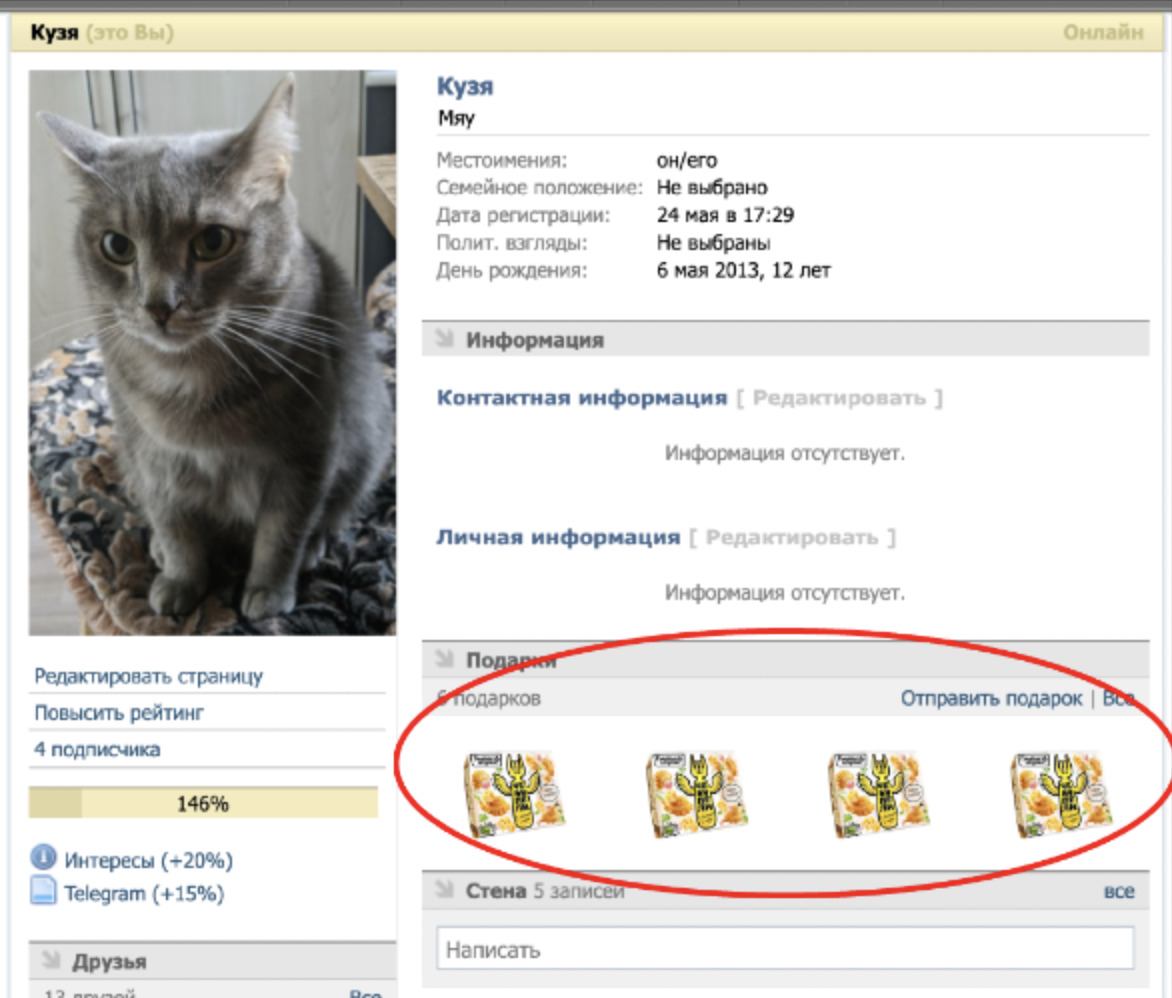View the 4 подписчика list
This screenshot has width=1172, height=998.
[97, 749]
